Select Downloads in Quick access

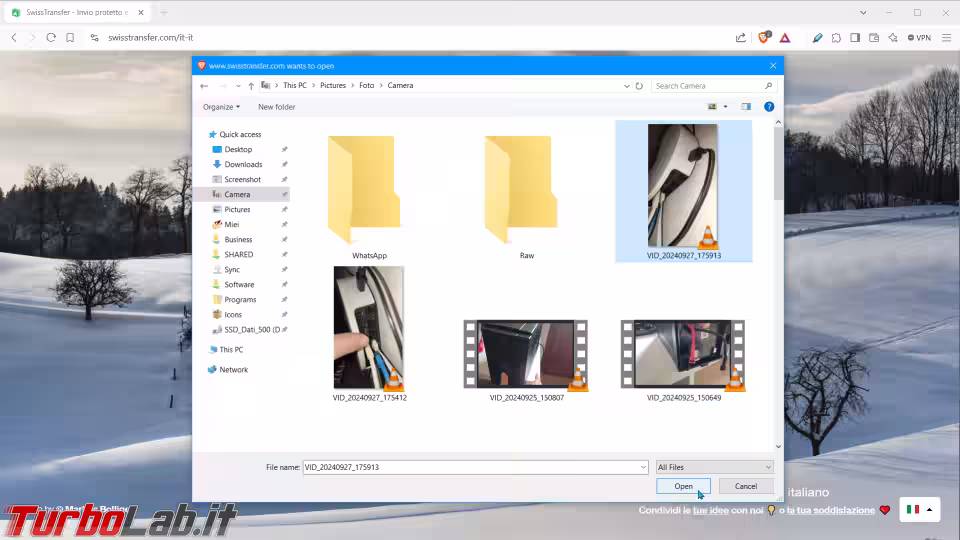[243, 164]
